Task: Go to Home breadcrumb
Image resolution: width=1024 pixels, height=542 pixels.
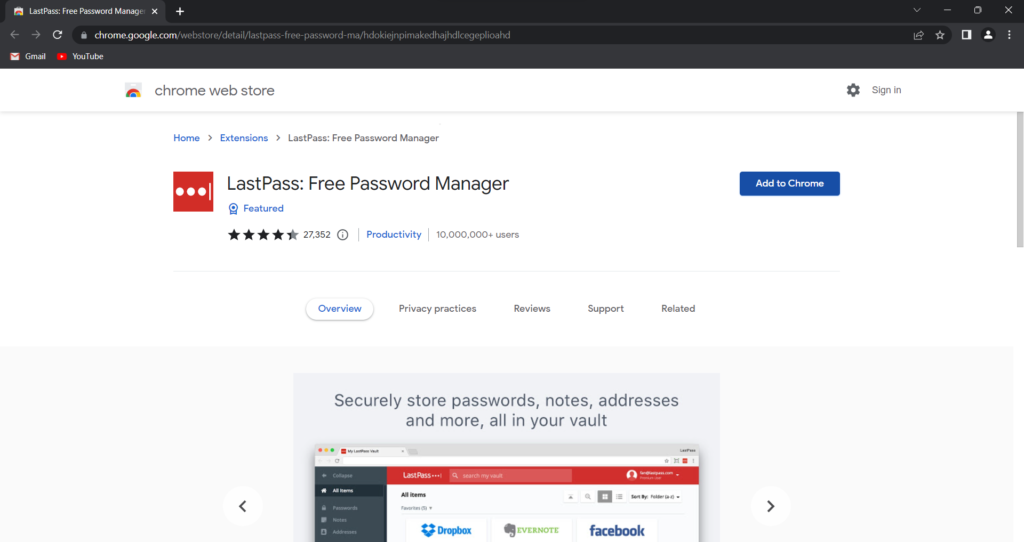Action: tap(186, 138)
